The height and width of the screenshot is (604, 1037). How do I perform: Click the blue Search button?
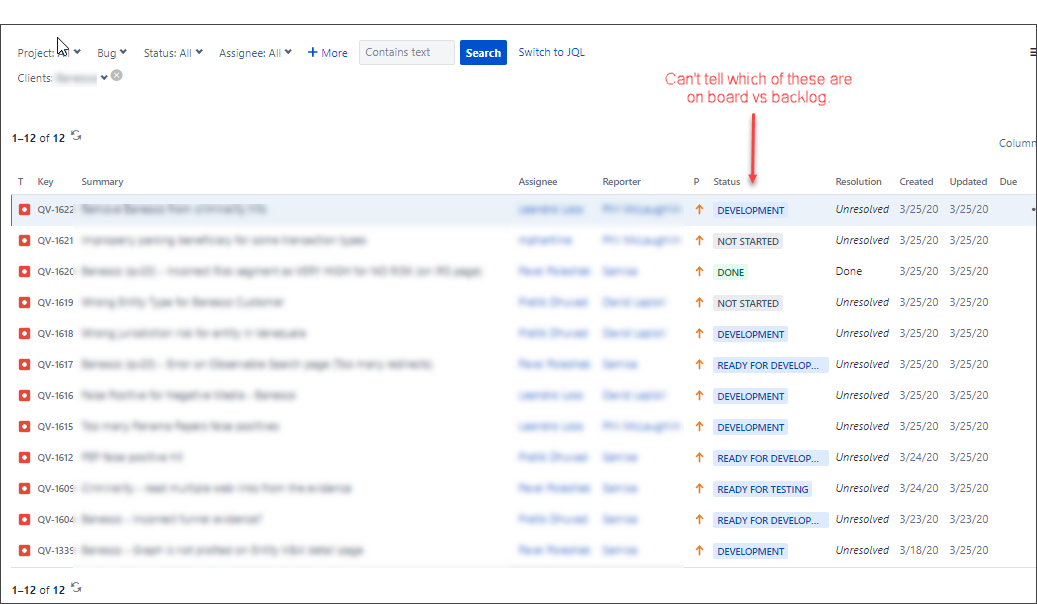[483, 53]
